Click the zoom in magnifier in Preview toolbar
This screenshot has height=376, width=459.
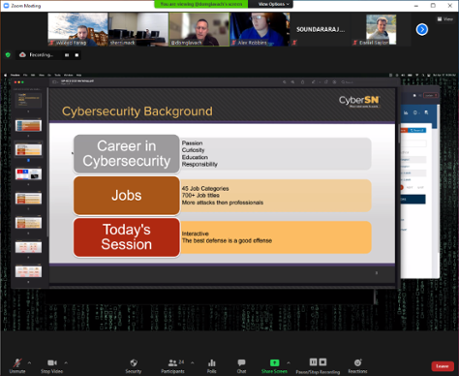tap(293, 82)
